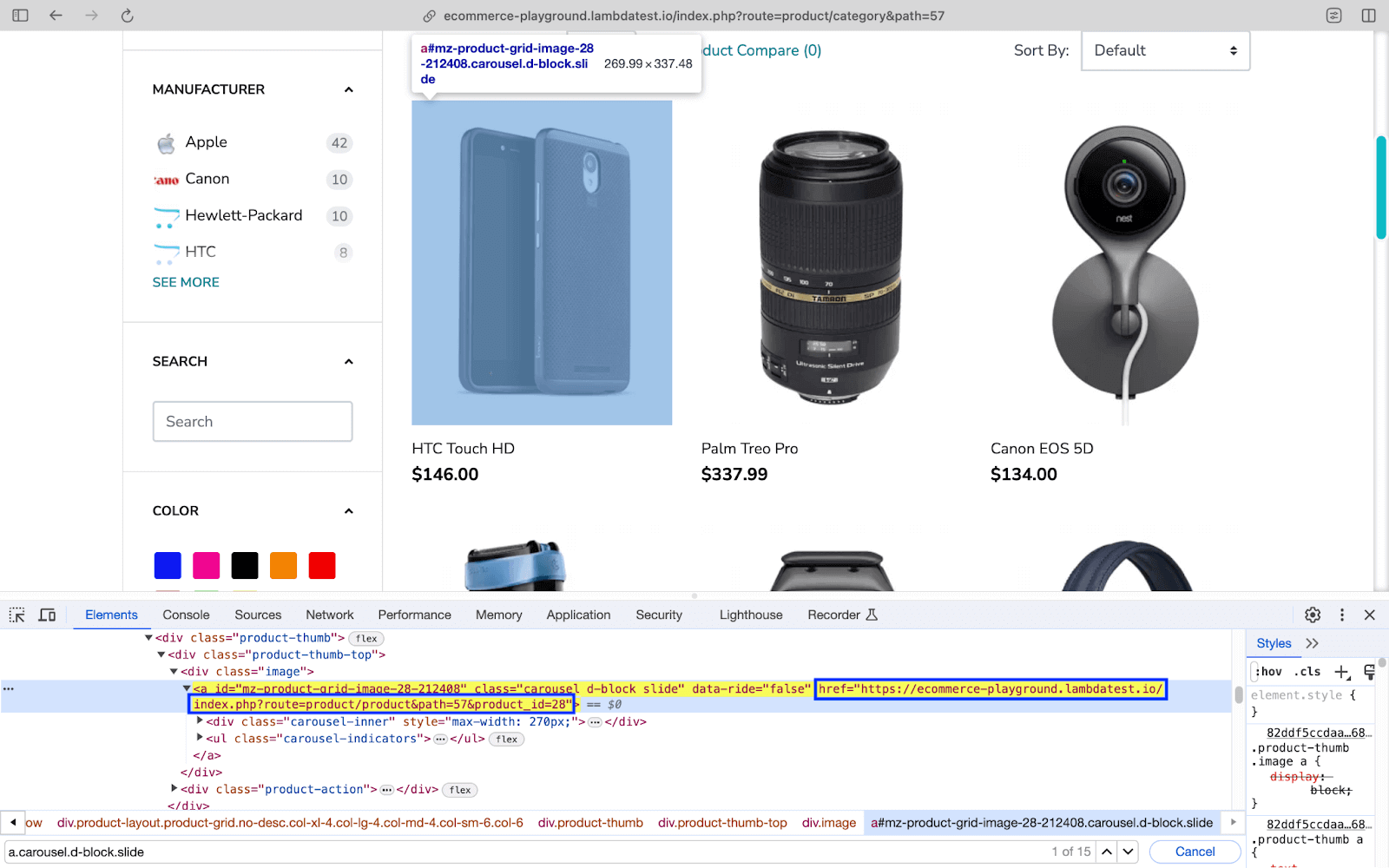Click the browser forward arrow

click(x=91, y=16)
